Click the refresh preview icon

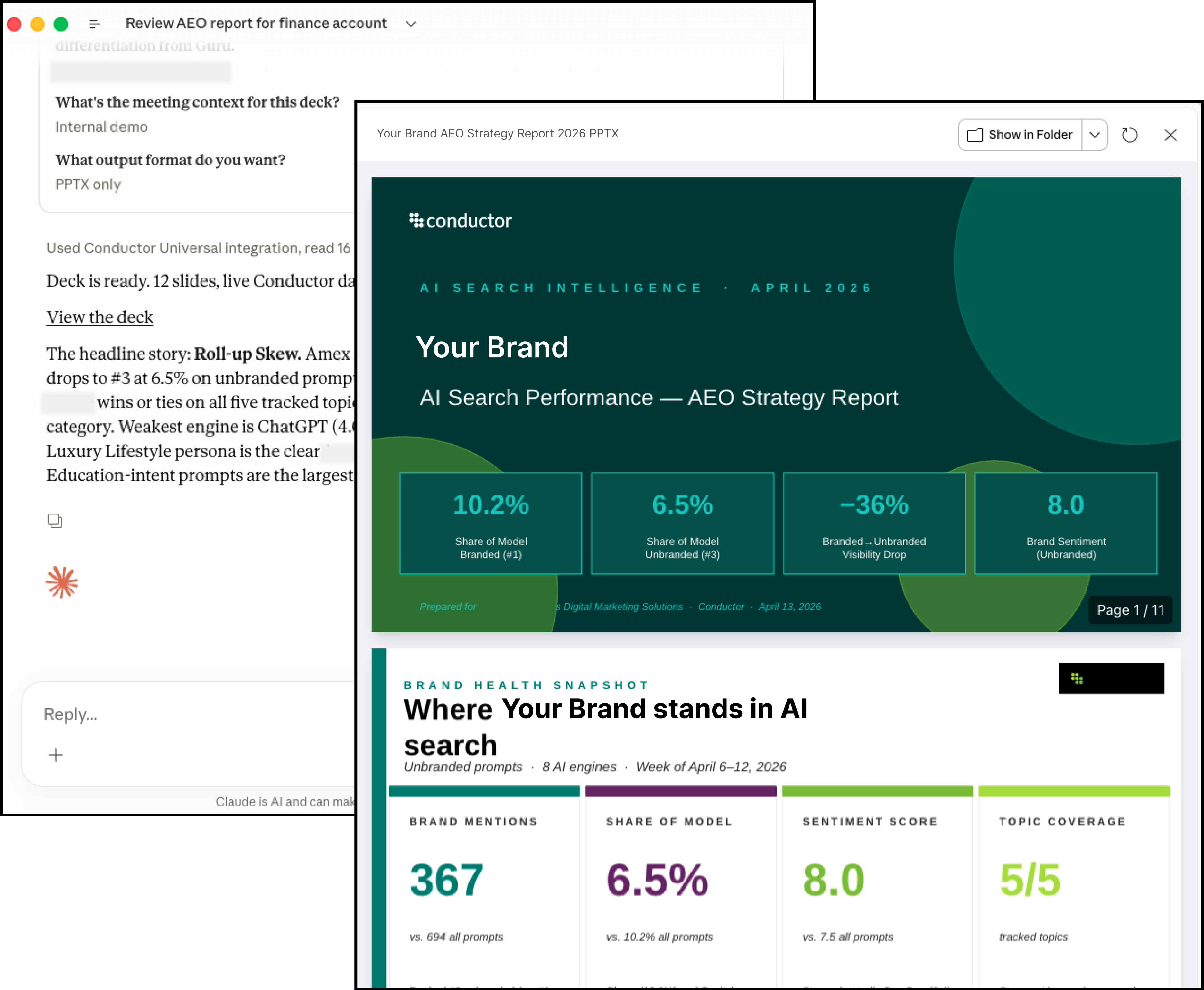pos(1129,135)
